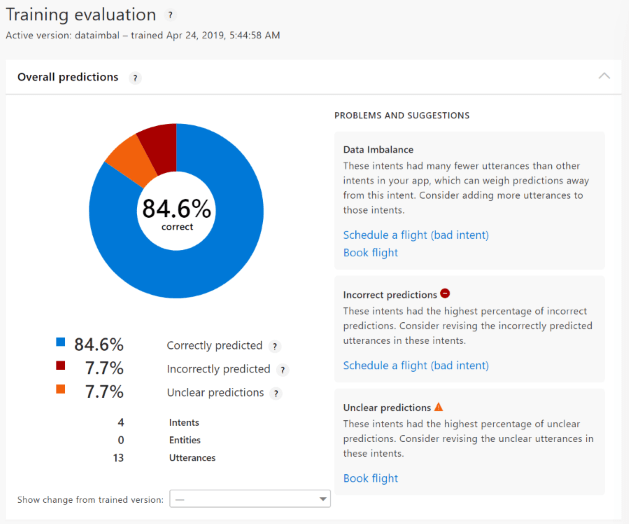
Task: Click help icon next to Overall predictions
Action: (x=135, y=78)
